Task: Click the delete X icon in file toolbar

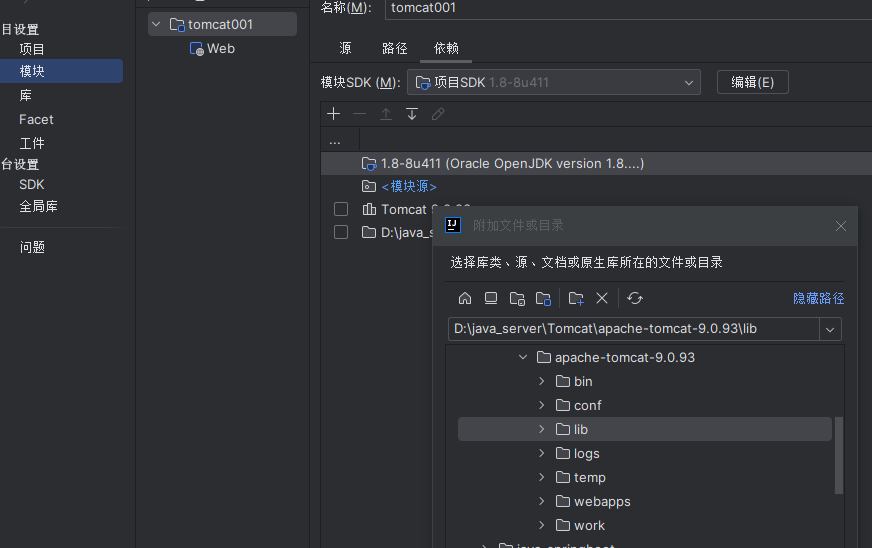Action: coord(602,298)
